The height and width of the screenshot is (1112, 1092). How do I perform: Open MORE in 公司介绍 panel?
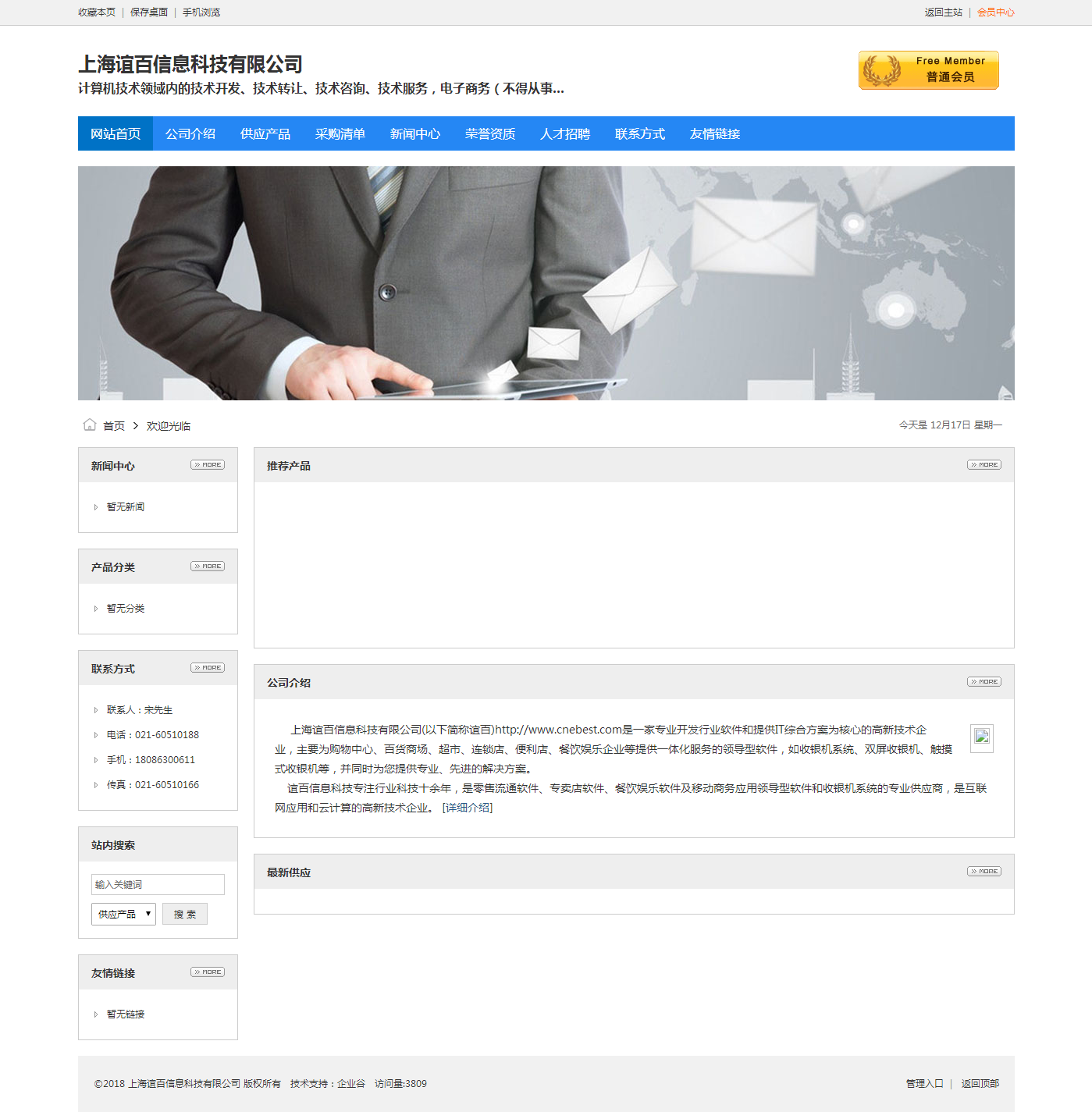pos(984,682)
